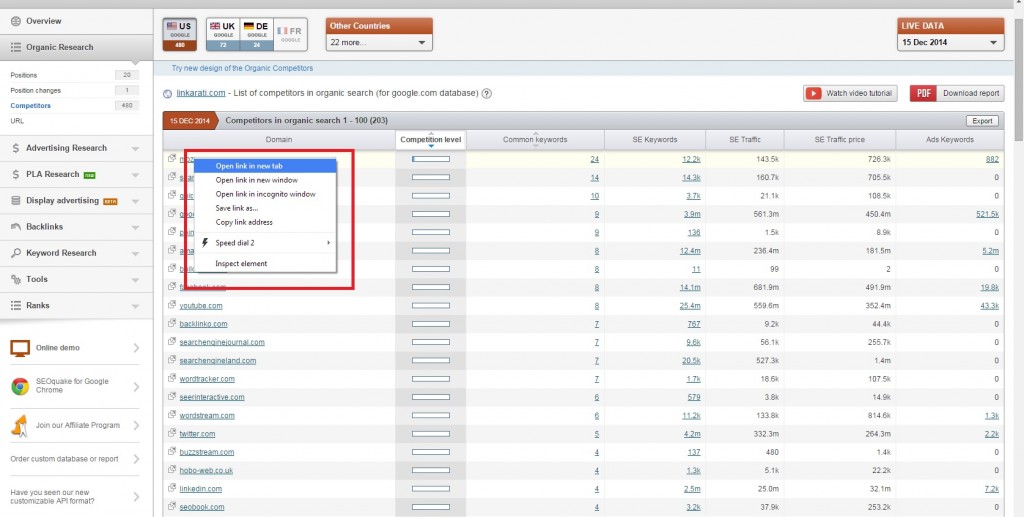Click the Advertising Research dollar icon
Image resolution: width=1024 pixels, height=517 pixels.
[x=16, y=148]
